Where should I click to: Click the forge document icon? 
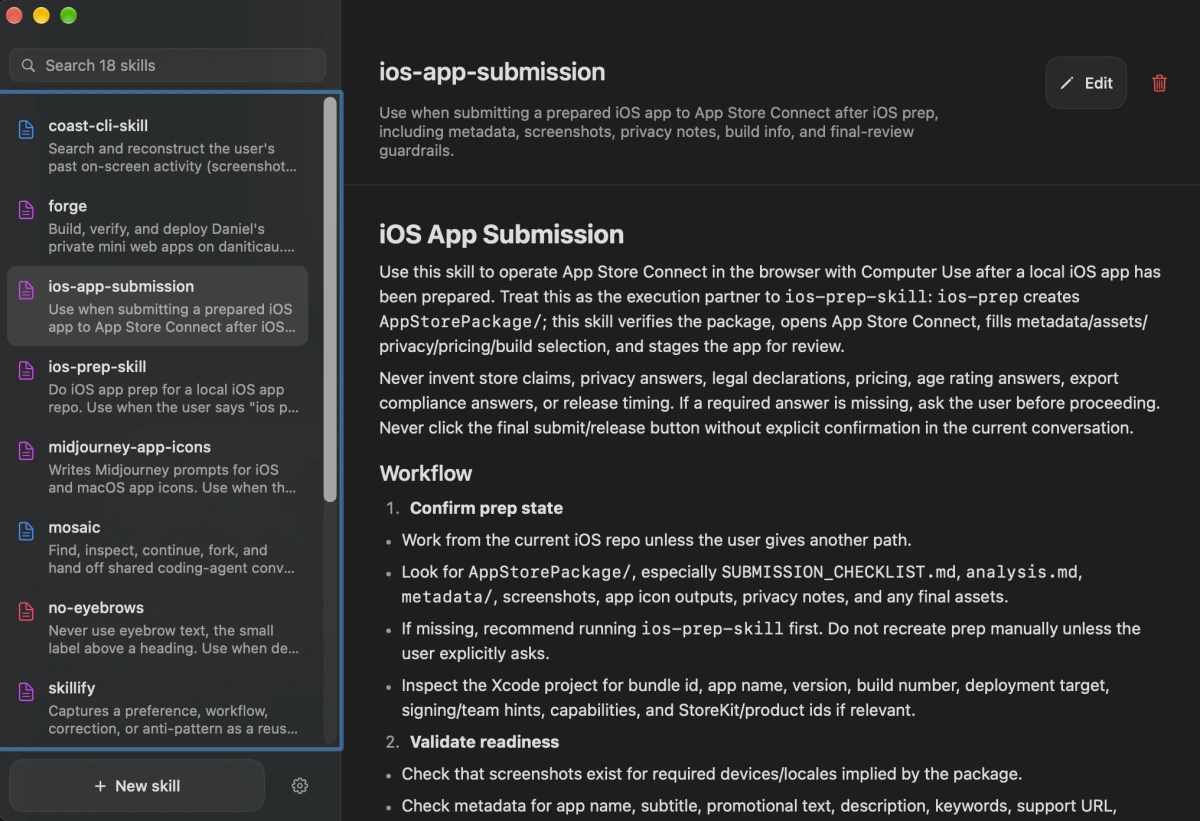(x=27, y=210)
